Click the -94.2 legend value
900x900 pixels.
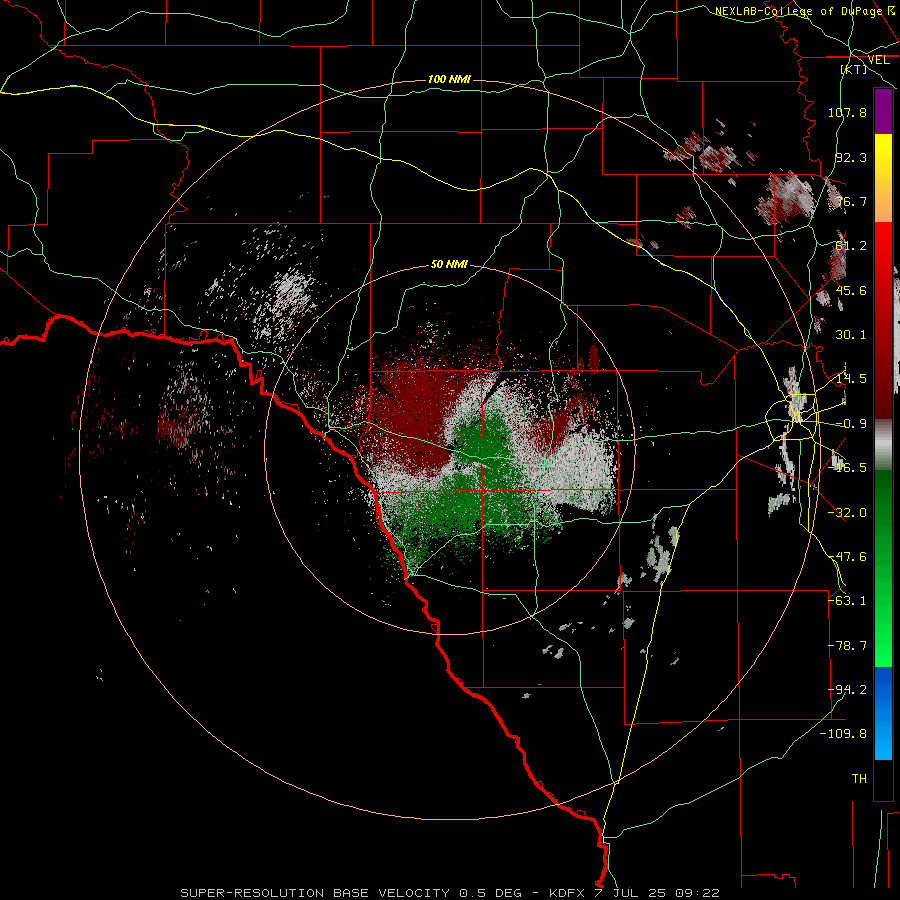847,690
